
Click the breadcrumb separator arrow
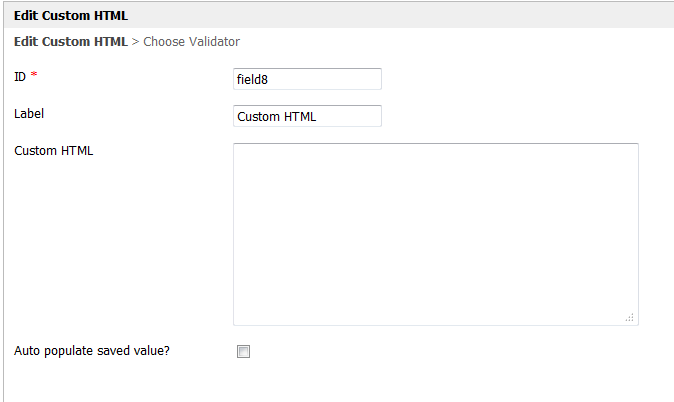point(135,42)
